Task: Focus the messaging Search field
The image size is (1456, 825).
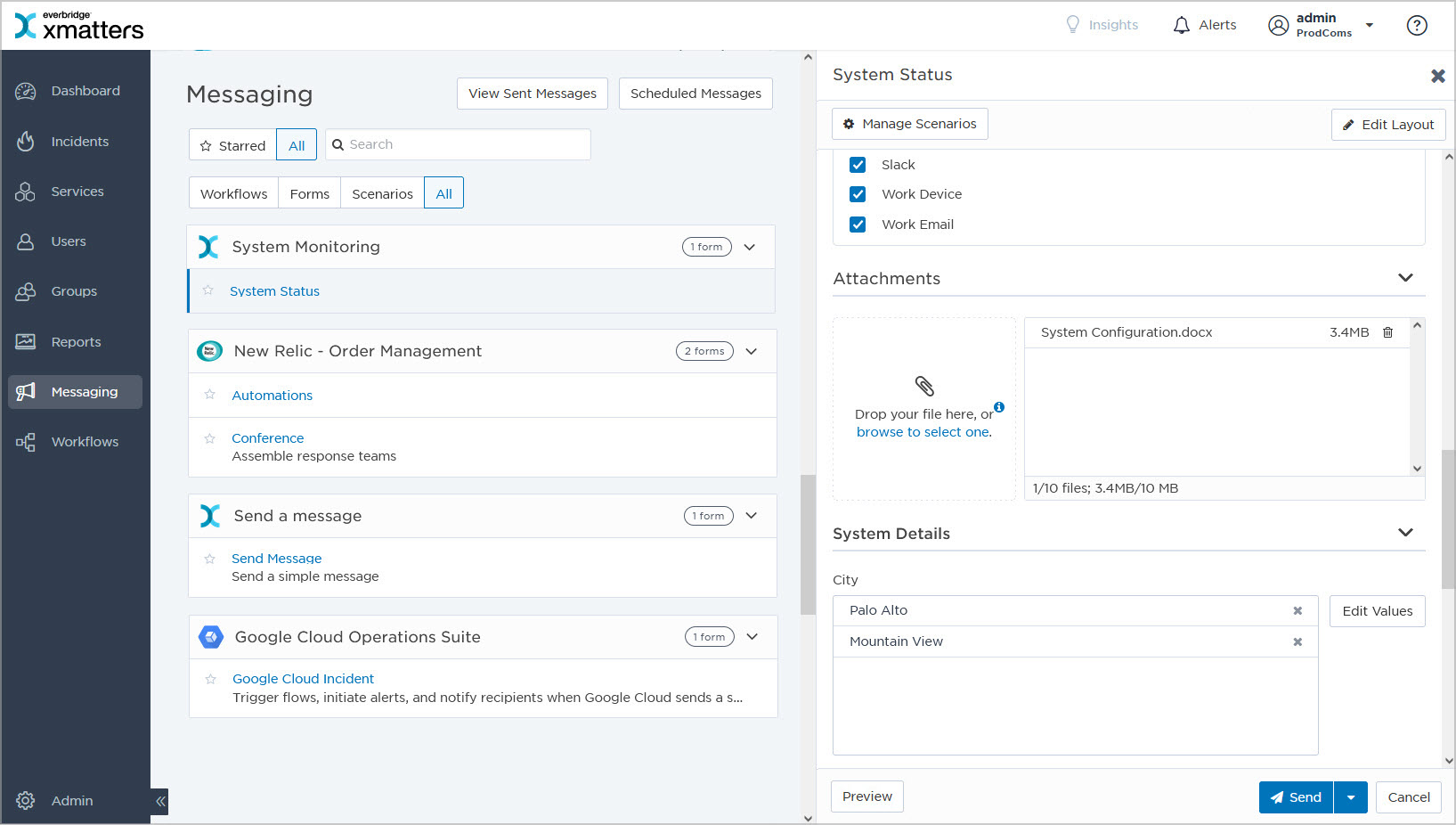Action: [x=458, y=144]
